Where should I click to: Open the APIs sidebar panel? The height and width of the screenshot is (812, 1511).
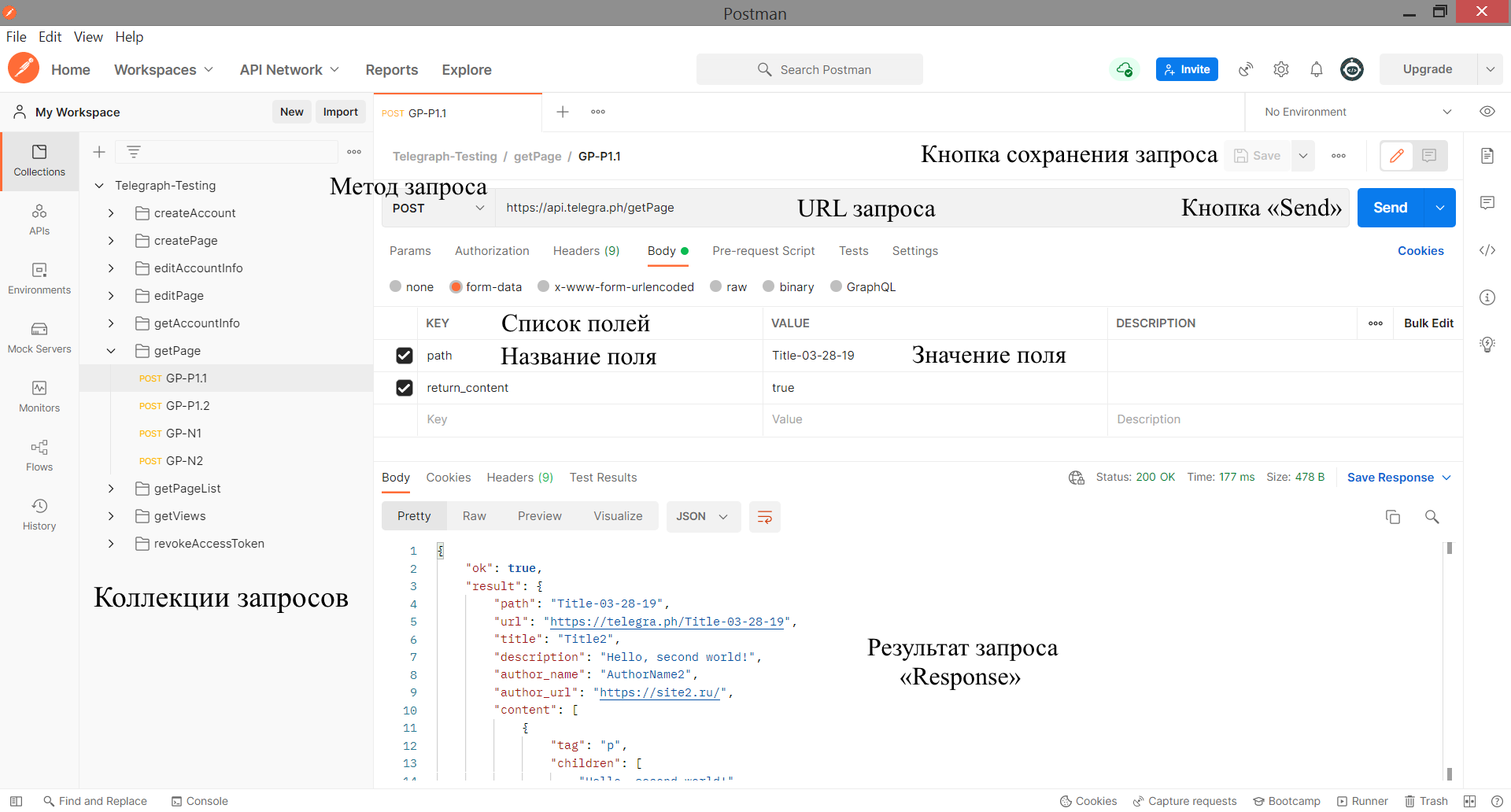click(39, 220)
